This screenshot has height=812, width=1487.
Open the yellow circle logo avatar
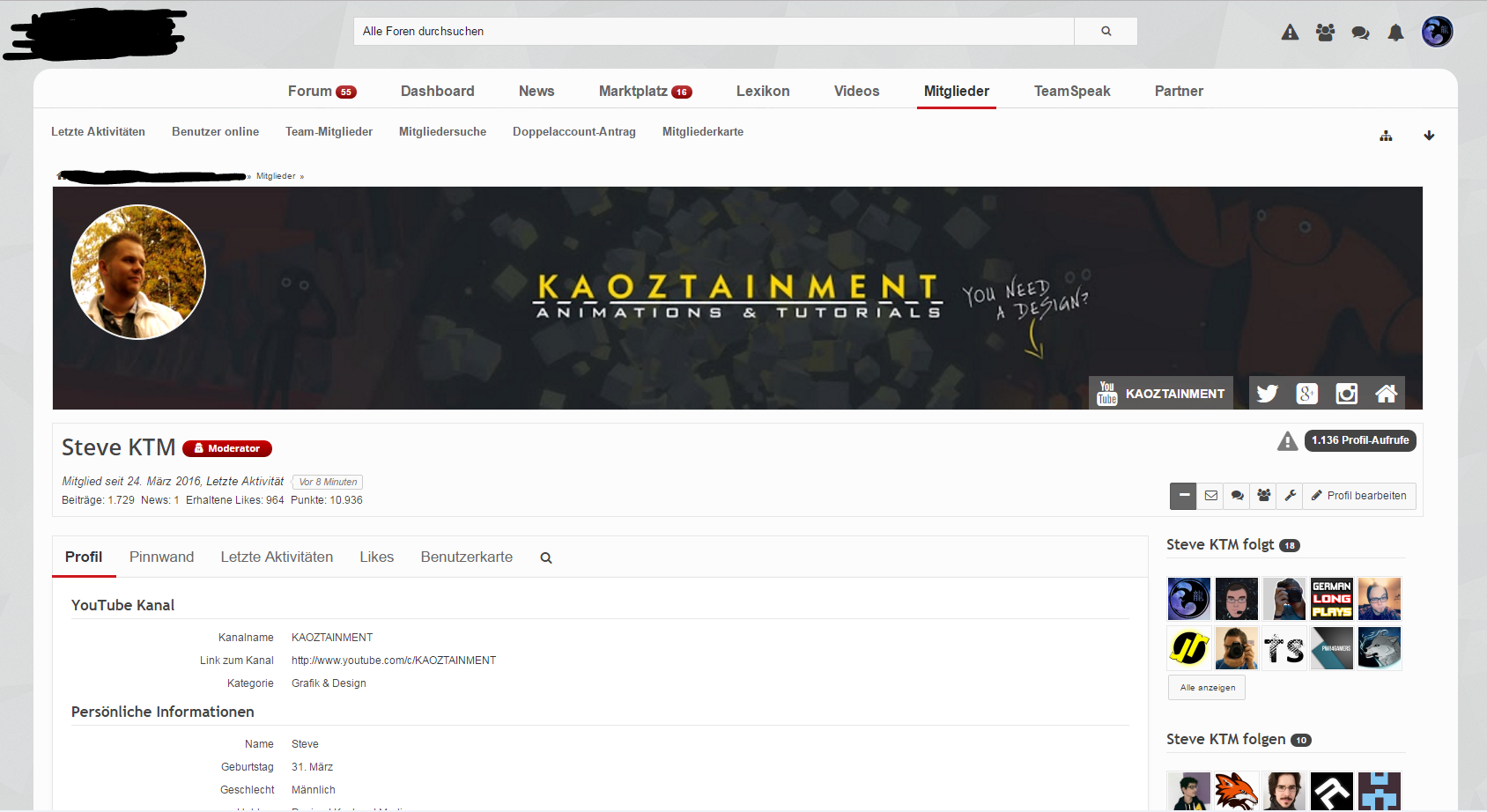(1189, 648)
